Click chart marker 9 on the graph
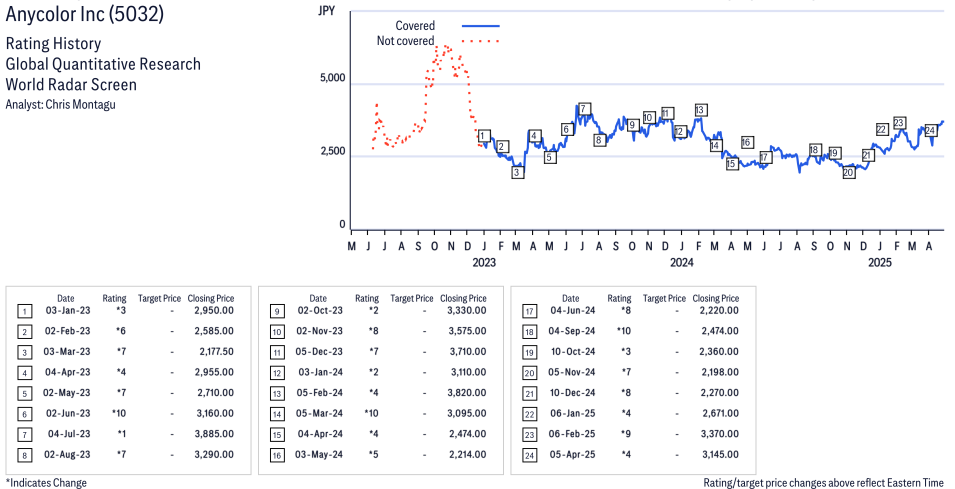 point(632,125)
